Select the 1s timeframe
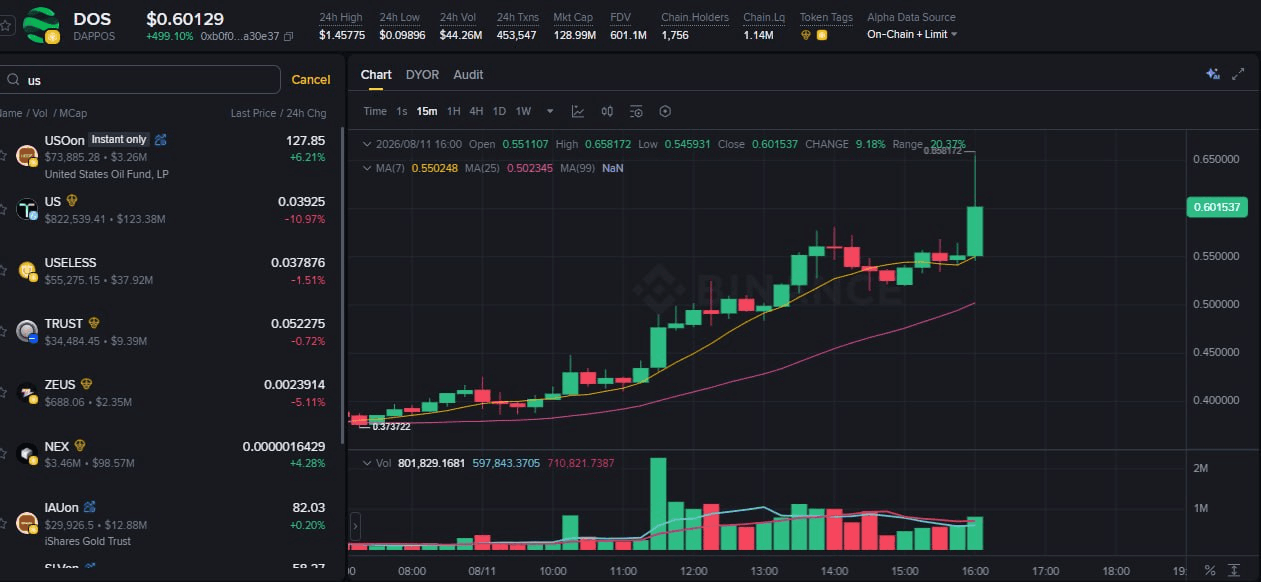This screenshot has width=1261, height=582. (402, 111)
